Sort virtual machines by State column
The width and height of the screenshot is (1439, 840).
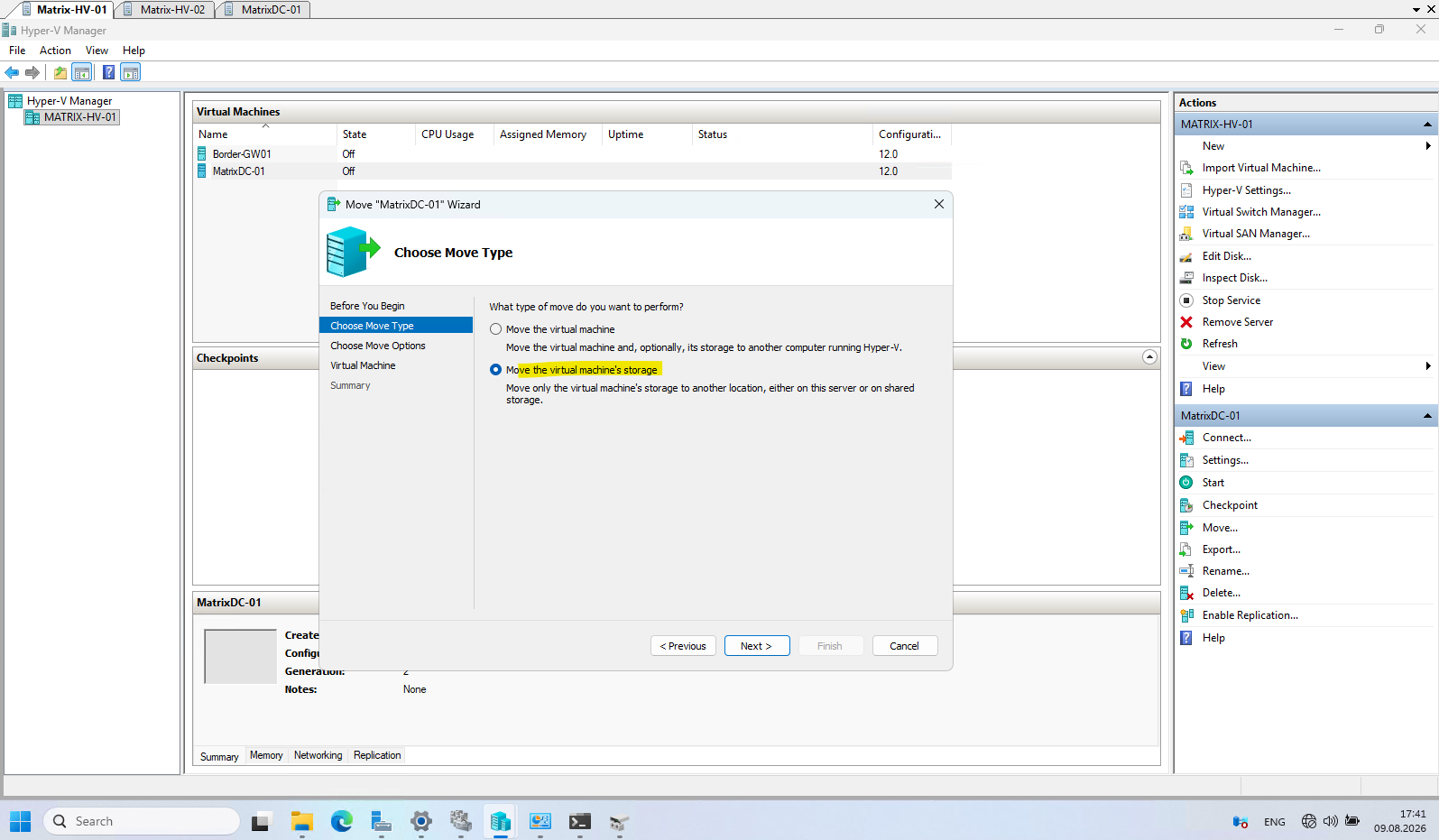tap(376, 134)
